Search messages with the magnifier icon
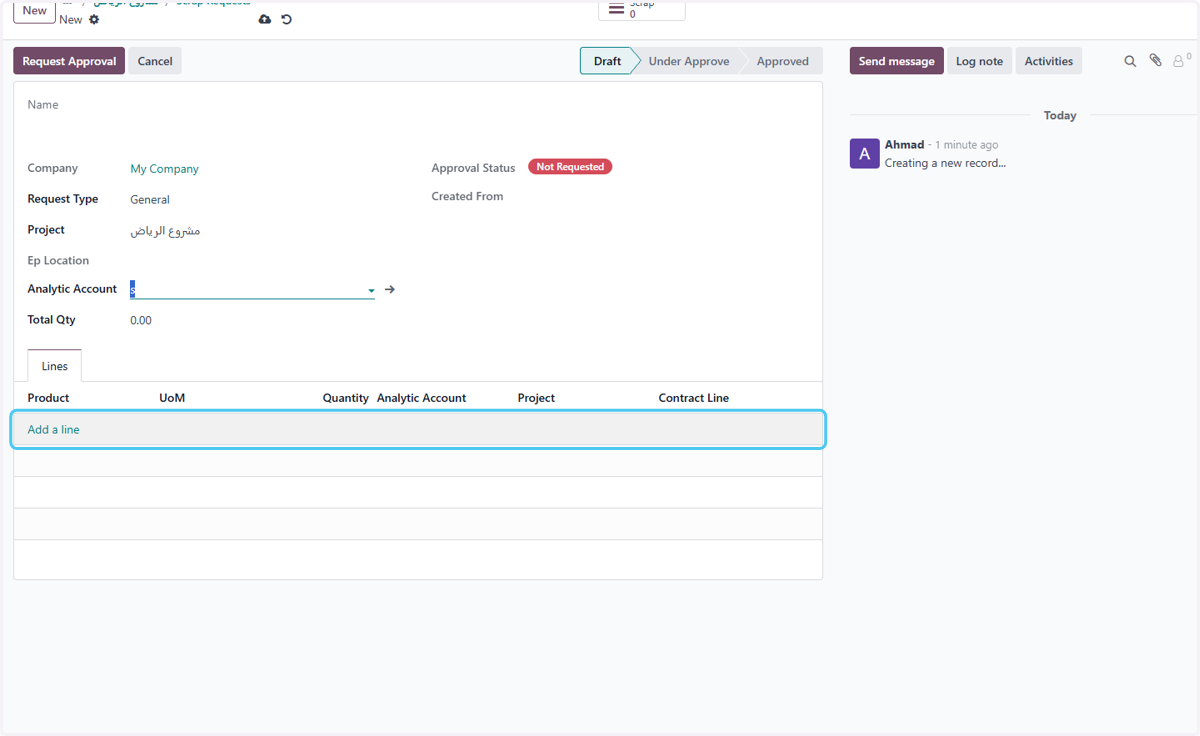The height and width of the screenshot is (736, 1200). 1130,61
